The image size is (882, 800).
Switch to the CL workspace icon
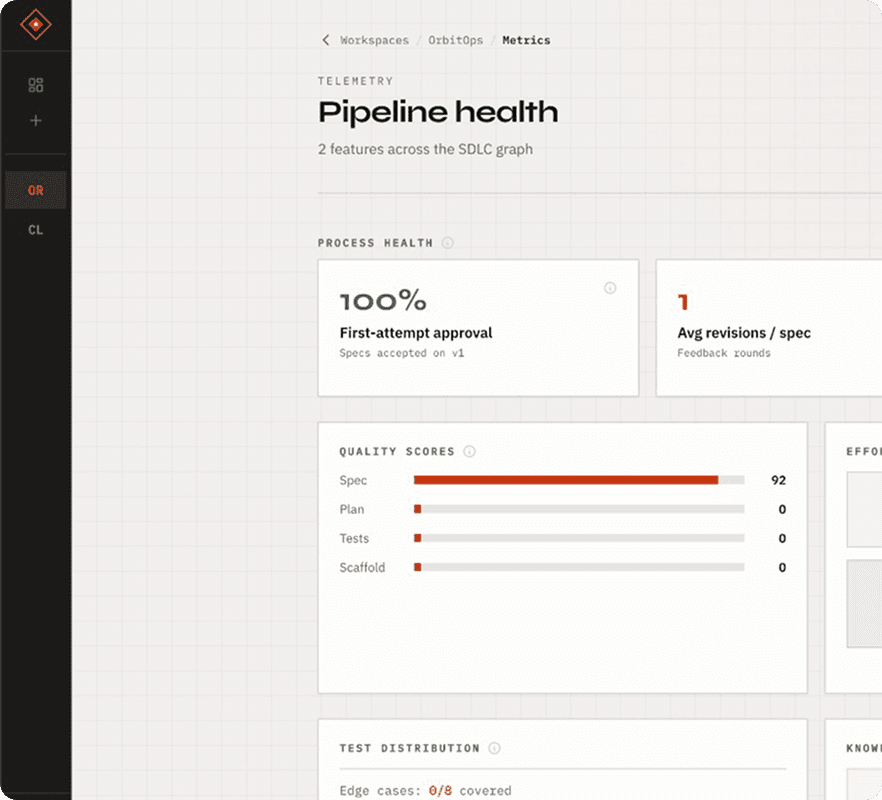click(x=35, y=229)
